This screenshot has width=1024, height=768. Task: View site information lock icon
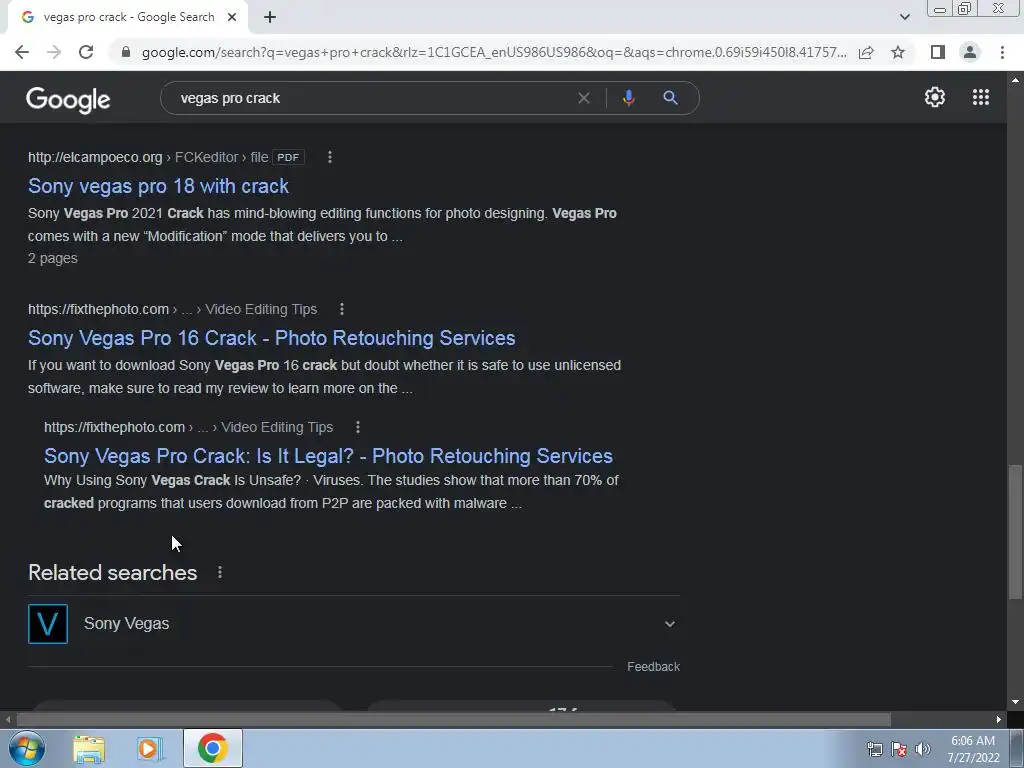(x=126, y=52)
